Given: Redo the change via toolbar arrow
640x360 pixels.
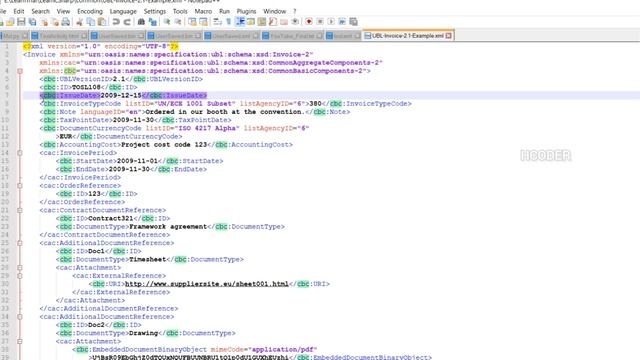Looking at the screenshot, I should [x=127, y=22].
